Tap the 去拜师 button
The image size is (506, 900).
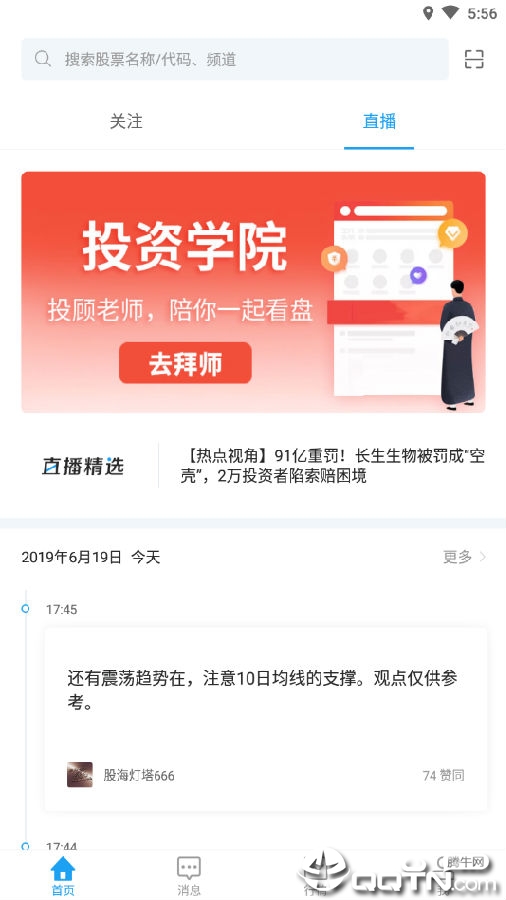(185, 363)
